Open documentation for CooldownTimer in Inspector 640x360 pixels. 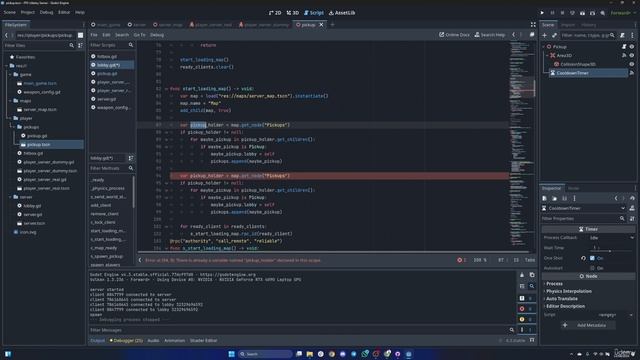click(x=632, y=208)
